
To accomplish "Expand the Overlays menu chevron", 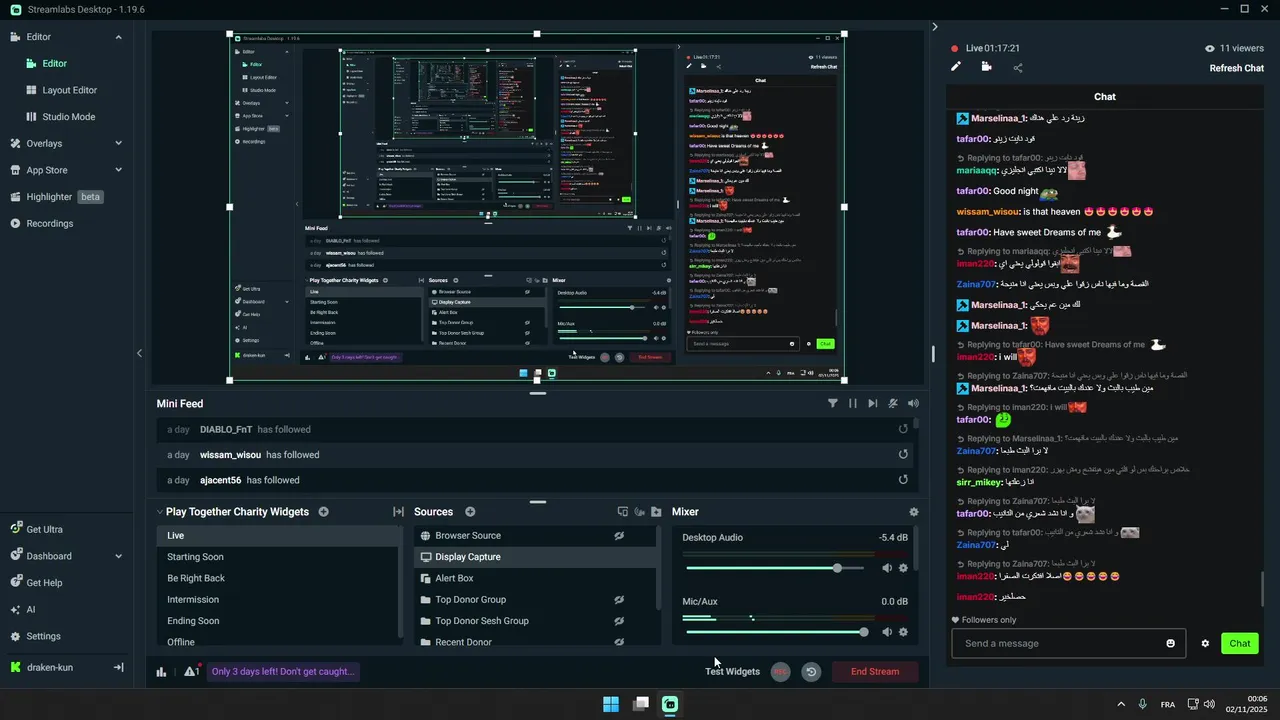I will click(118, 143).
